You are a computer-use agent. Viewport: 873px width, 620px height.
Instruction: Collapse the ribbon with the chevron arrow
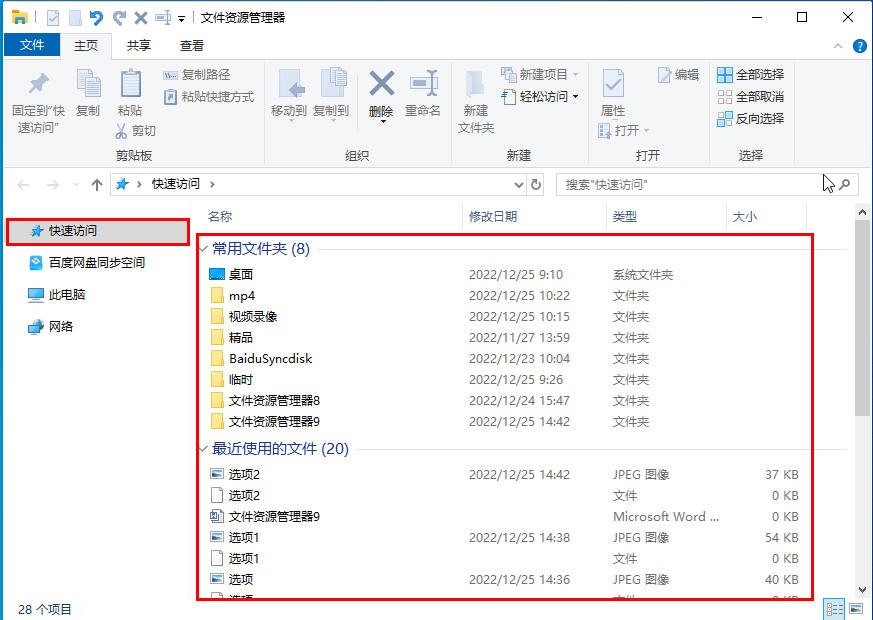coord(838,44)
